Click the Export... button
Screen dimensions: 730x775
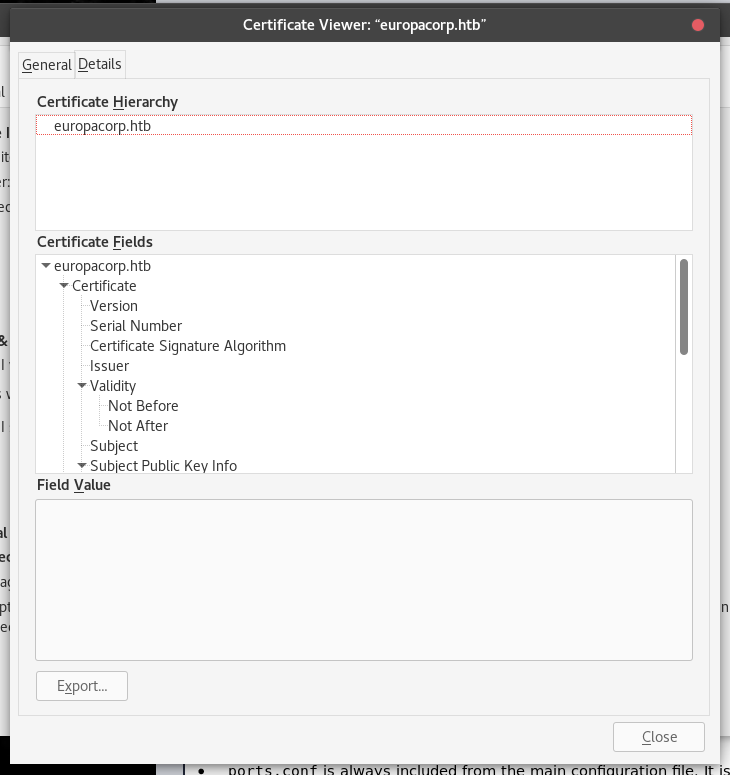pyautogui.click(x=82, y=686)
